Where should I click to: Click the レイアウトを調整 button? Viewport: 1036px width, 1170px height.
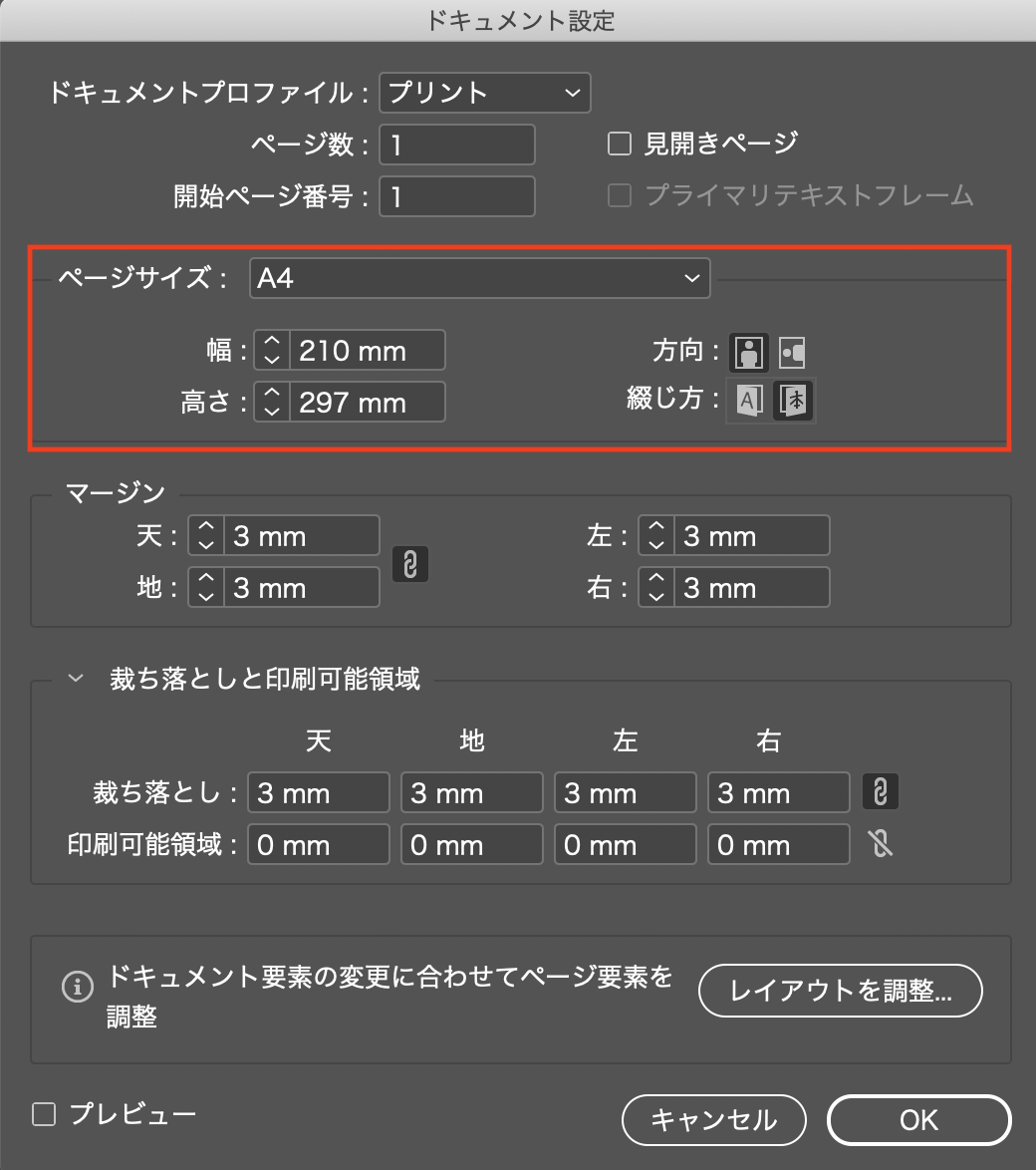coord(840,990)
